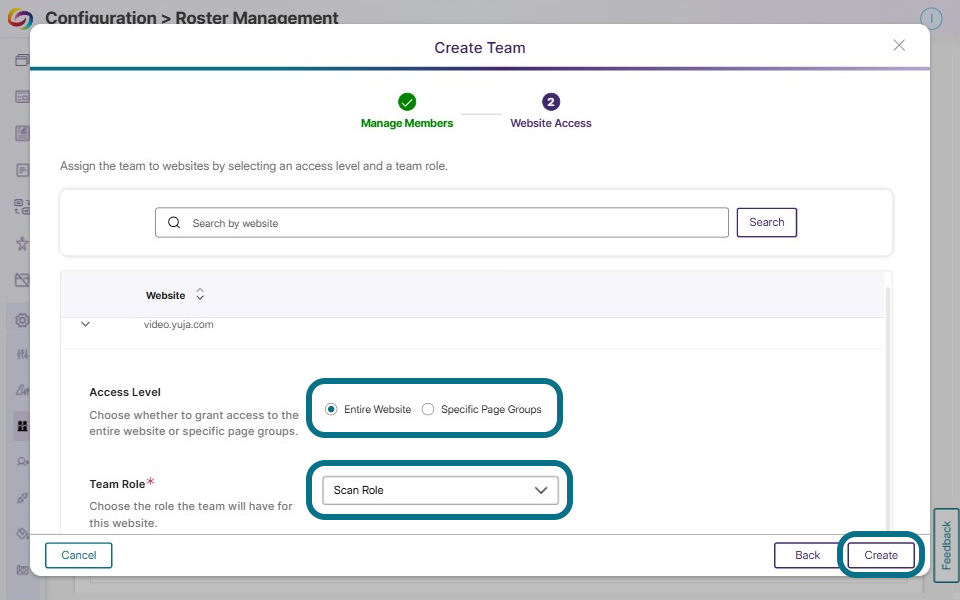Viewport: 960px width, 600px height.
Task: Click the Back button
Action: pos(807,555)
